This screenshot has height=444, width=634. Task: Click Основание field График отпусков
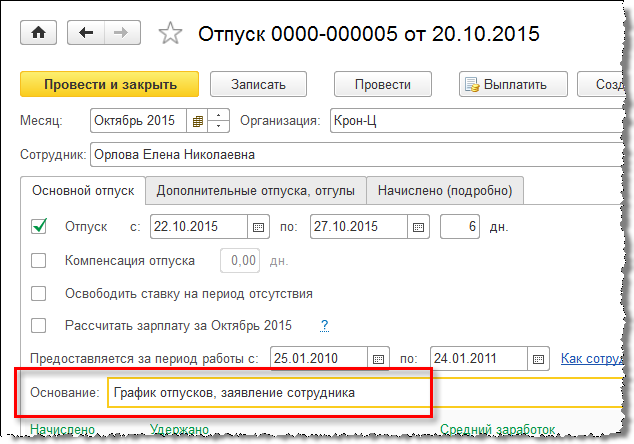click(366, 393)
